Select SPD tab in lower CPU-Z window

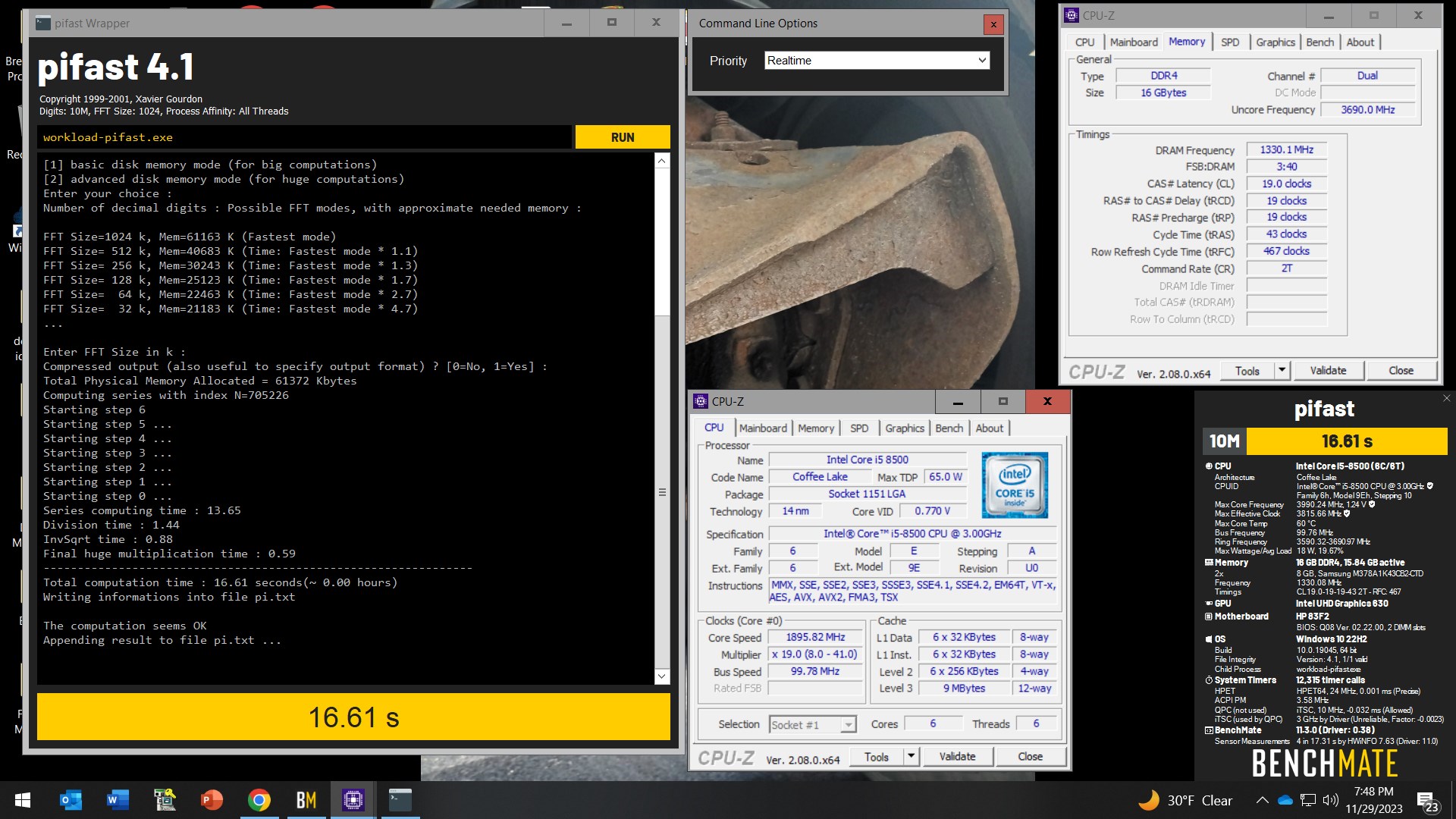(859, 428)
